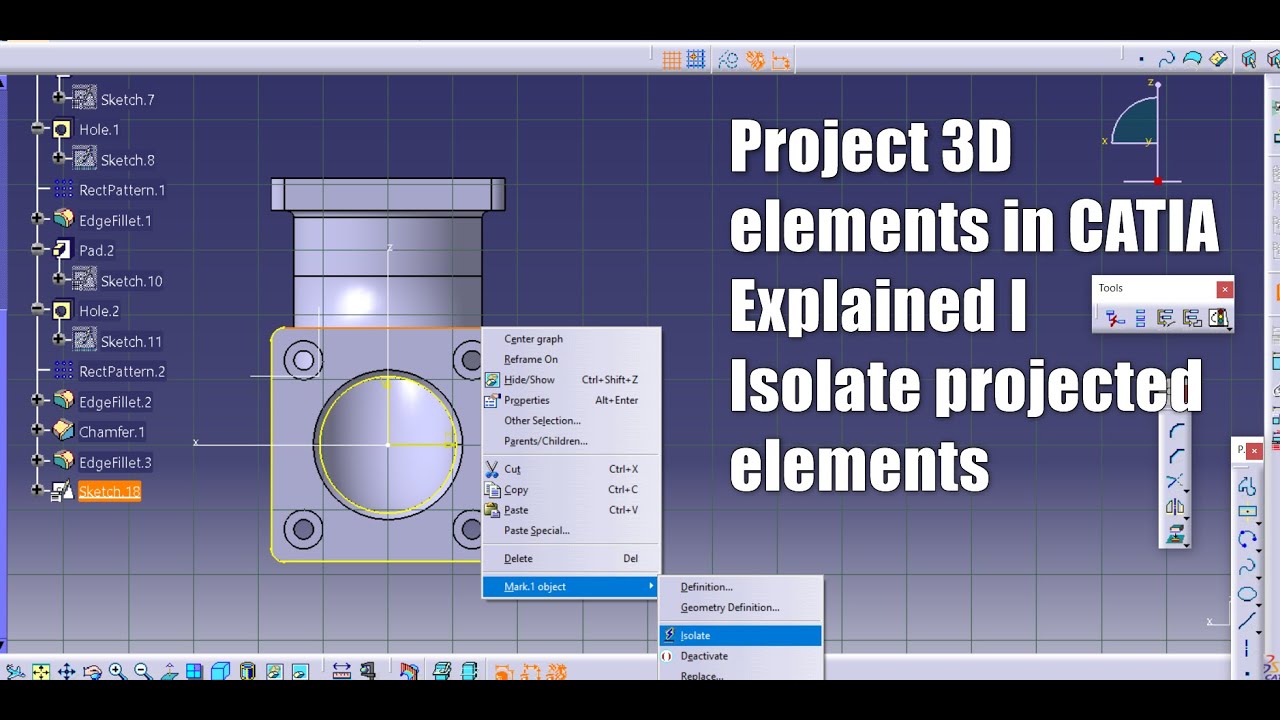Open the multi-view window icon
1280x720 pixels.
pos(195,671)
